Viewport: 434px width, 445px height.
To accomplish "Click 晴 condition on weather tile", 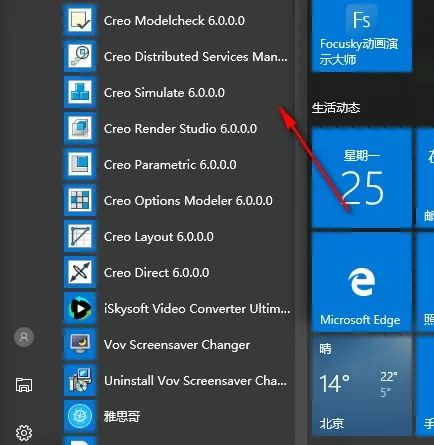I will (x=325, y=349).
